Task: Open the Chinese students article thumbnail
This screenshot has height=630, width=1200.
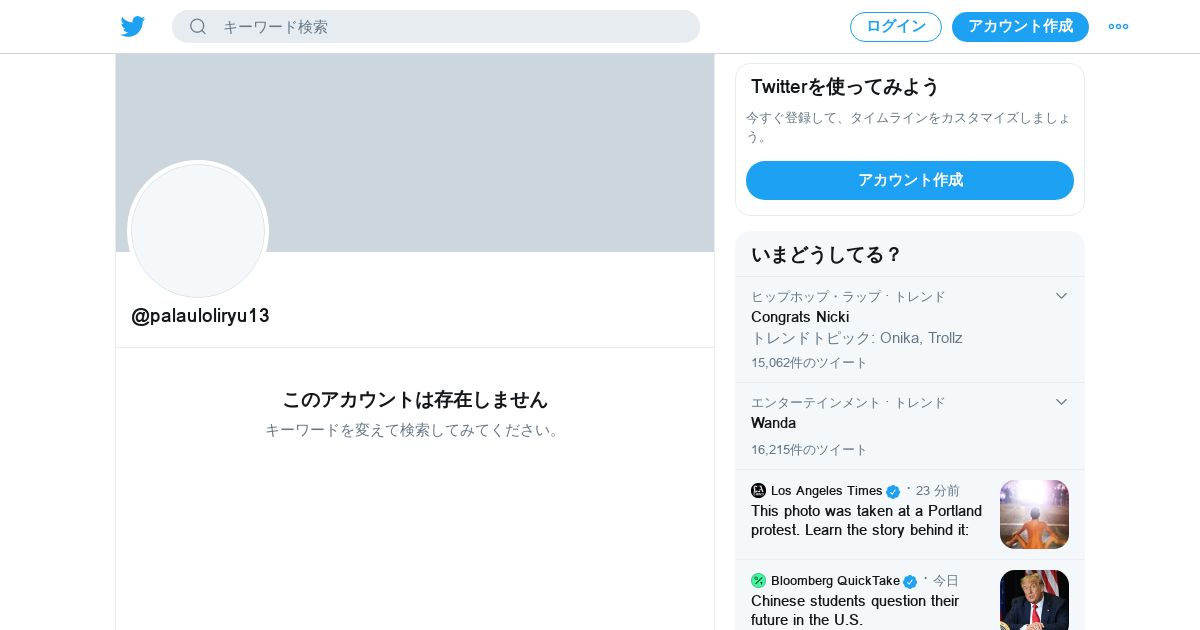Action: tap(1034, 600)
